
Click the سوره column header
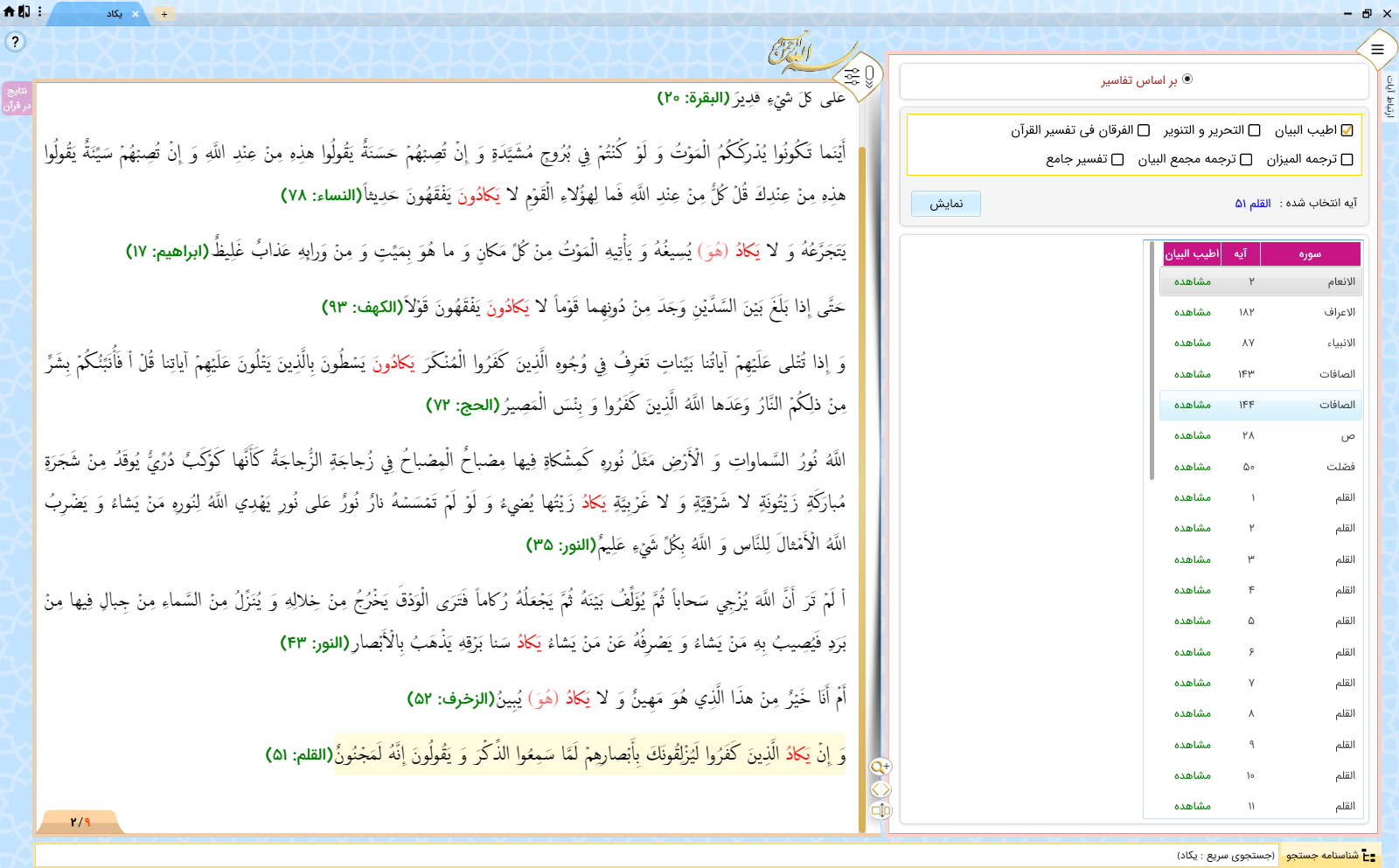(x=1310, y=253)
